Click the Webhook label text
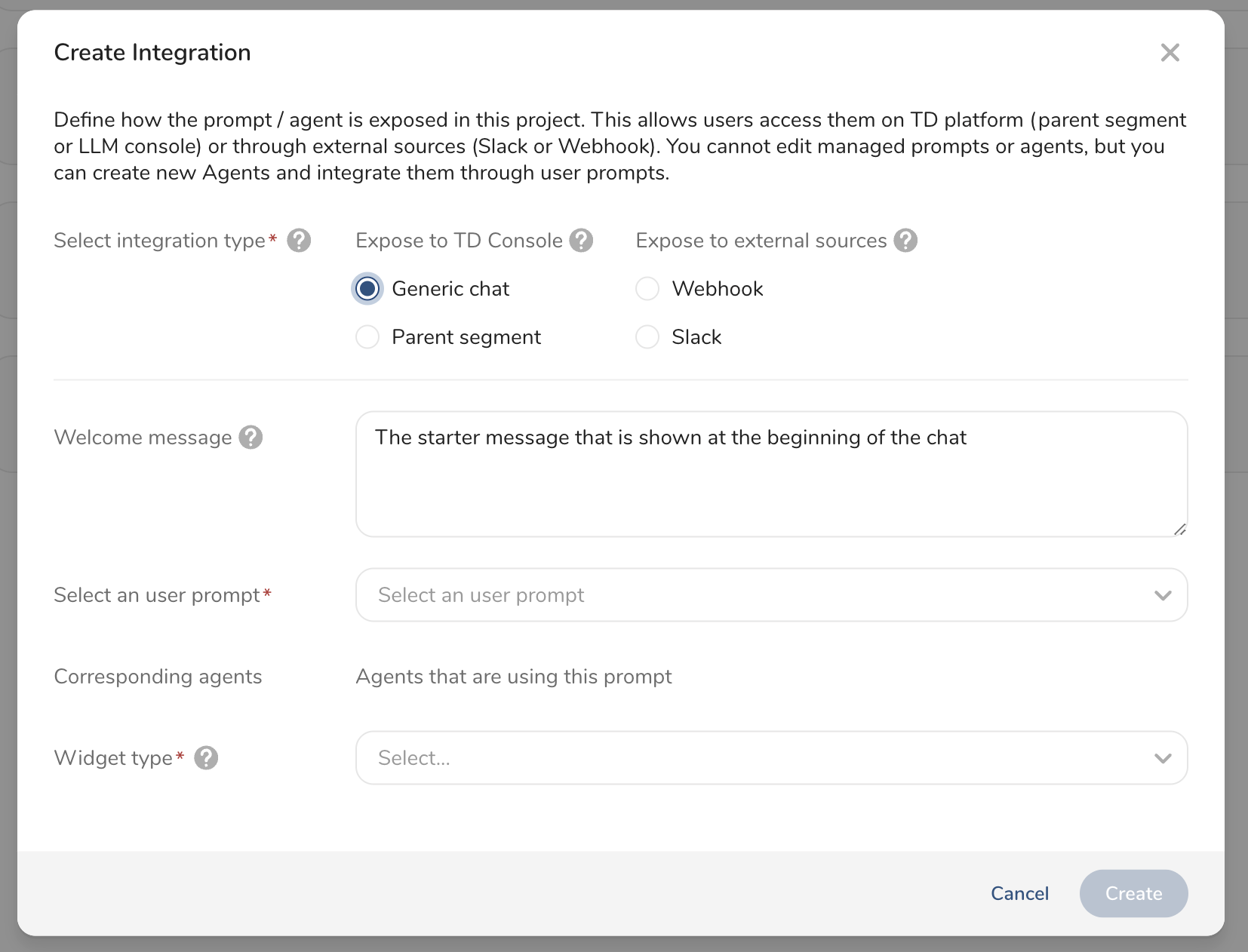Image resolution: width=1248 pixels, height=952 pixels. (718, 289)
